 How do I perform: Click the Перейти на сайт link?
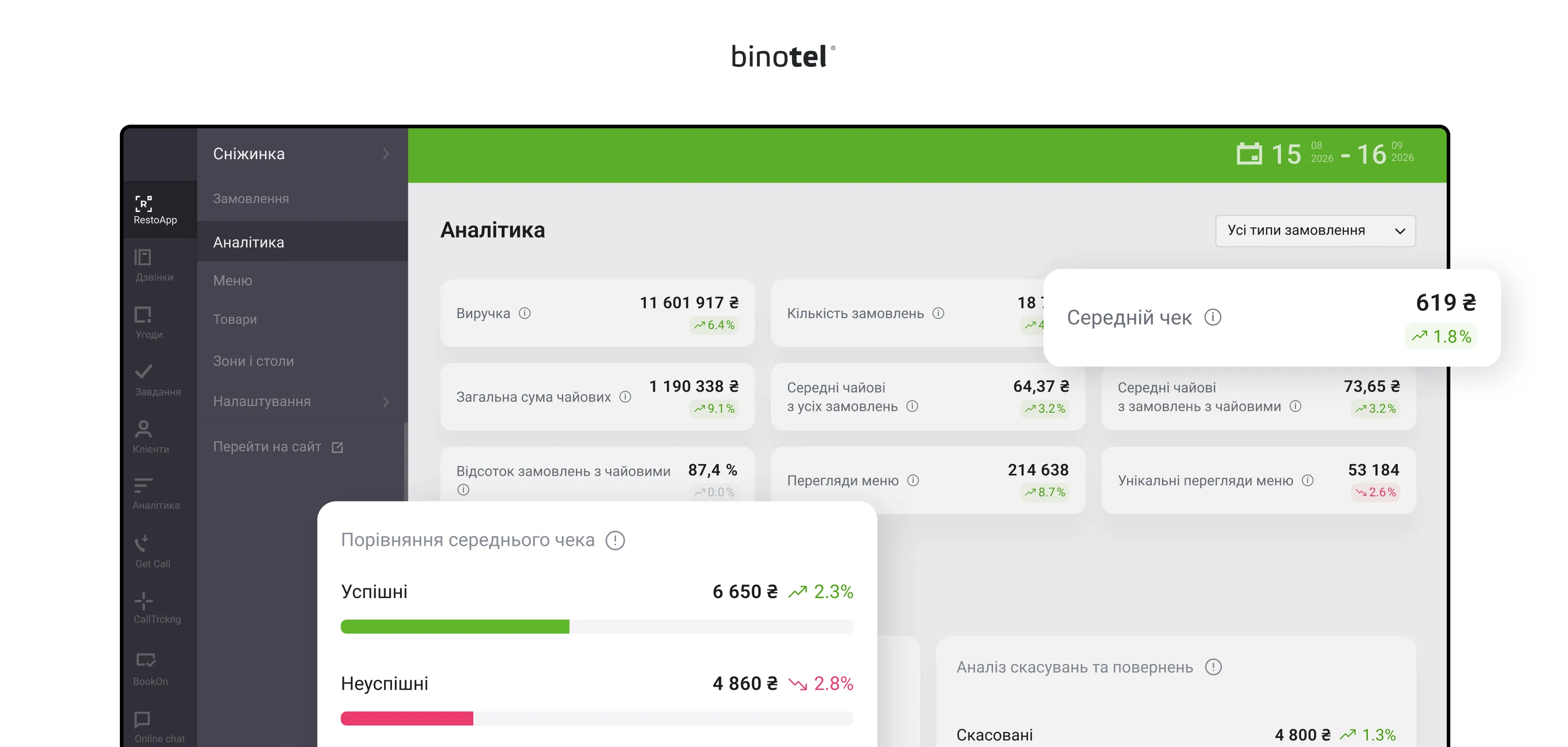tap(266, 446)
